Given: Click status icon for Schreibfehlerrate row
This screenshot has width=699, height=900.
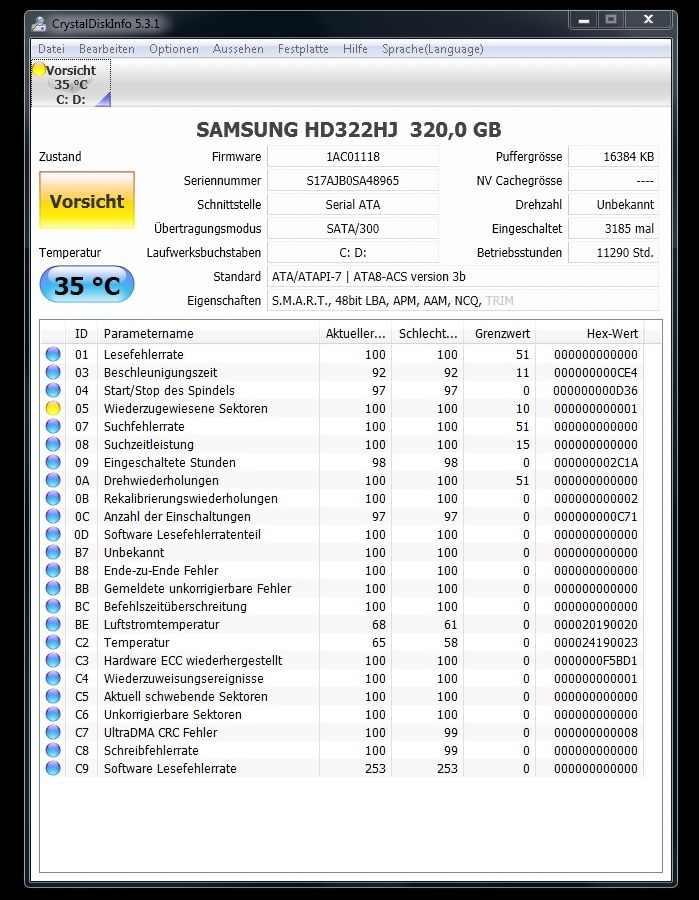Looking at the screenshot, I should coord(53,750).
